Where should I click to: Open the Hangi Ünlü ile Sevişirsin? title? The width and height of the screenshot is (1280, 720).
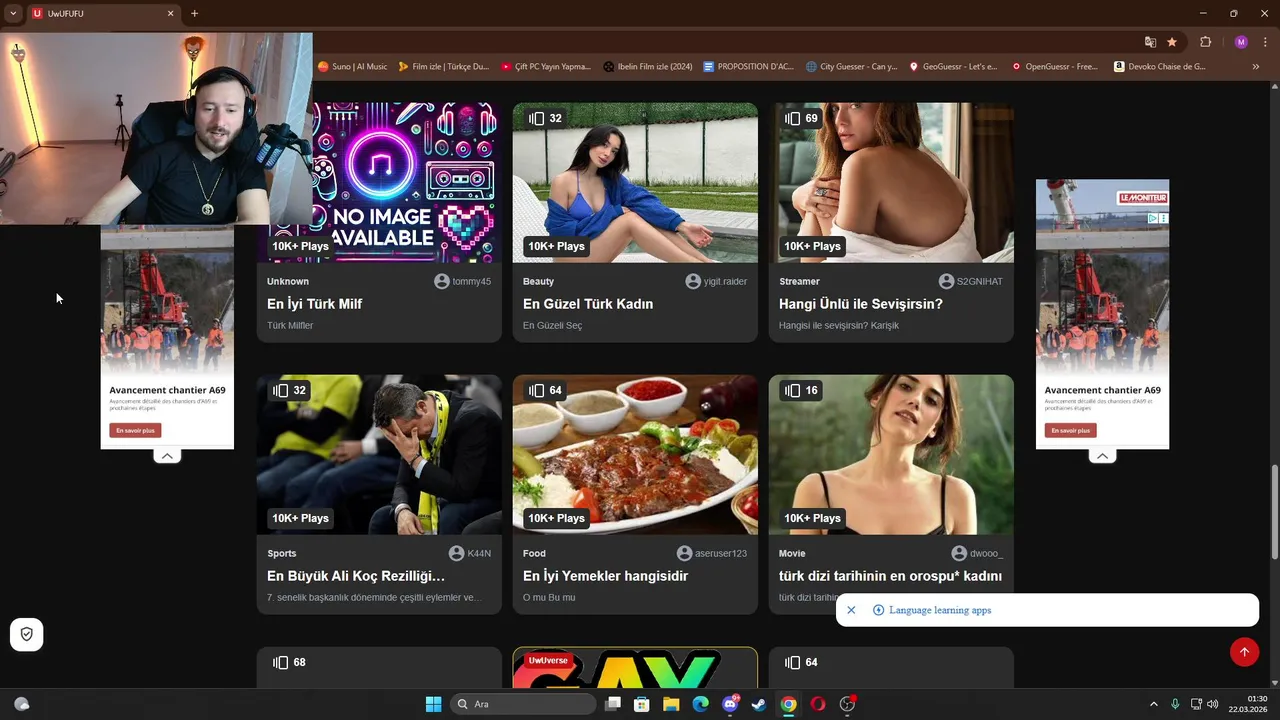(861, 304)
